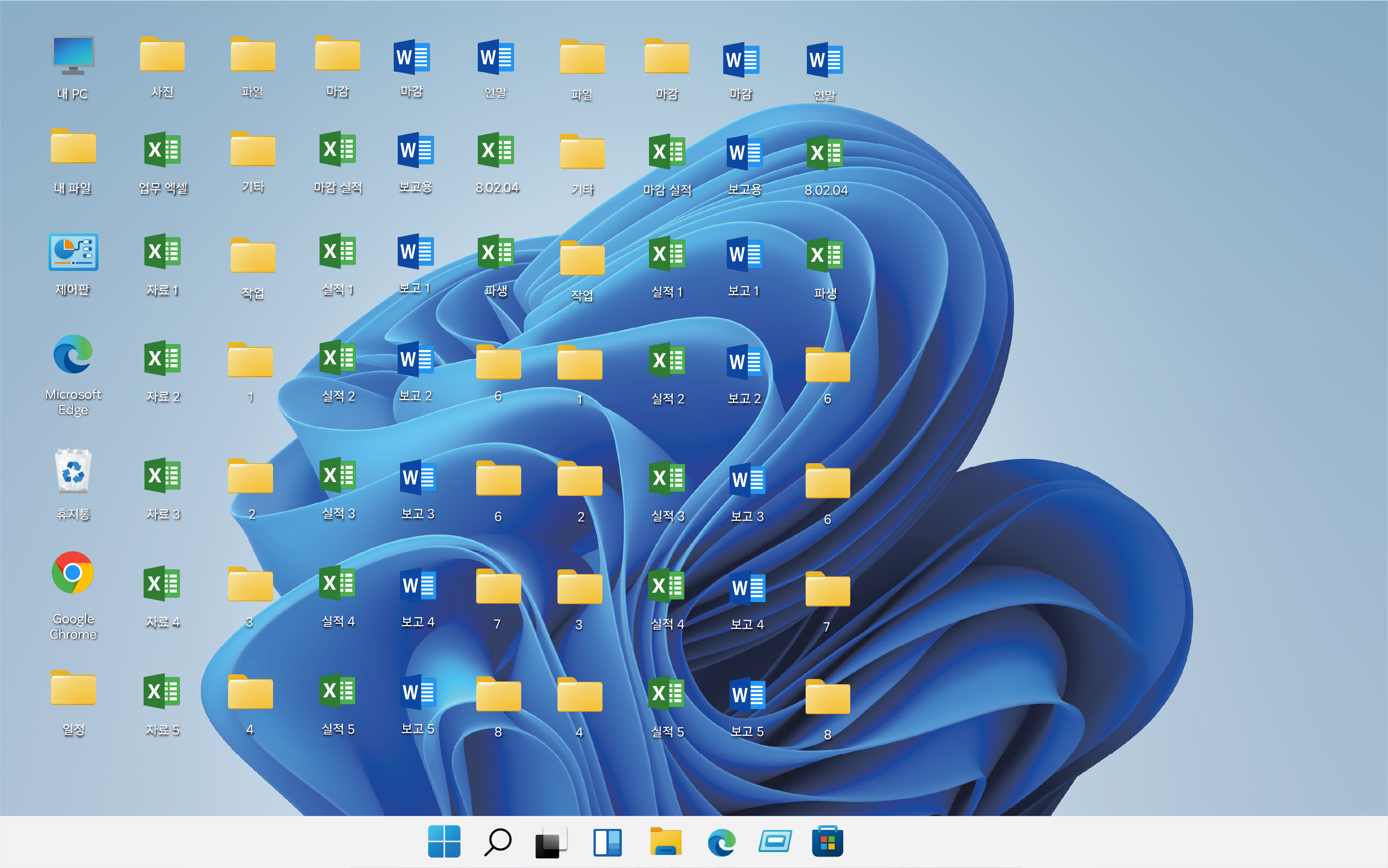Select the 휴지통 recycle bin icon
This screenshot has height=868, width=1388.
click(73, 471)
